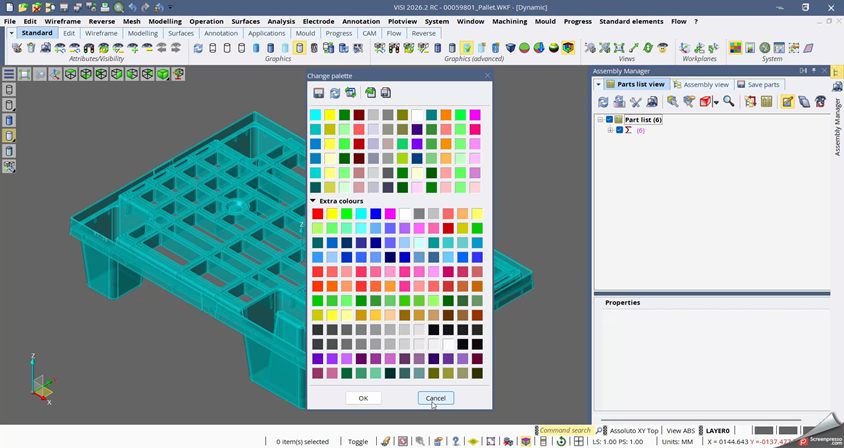Switch to the Assembly view tab
The image size is (844, 448).
tap(701, 85)
